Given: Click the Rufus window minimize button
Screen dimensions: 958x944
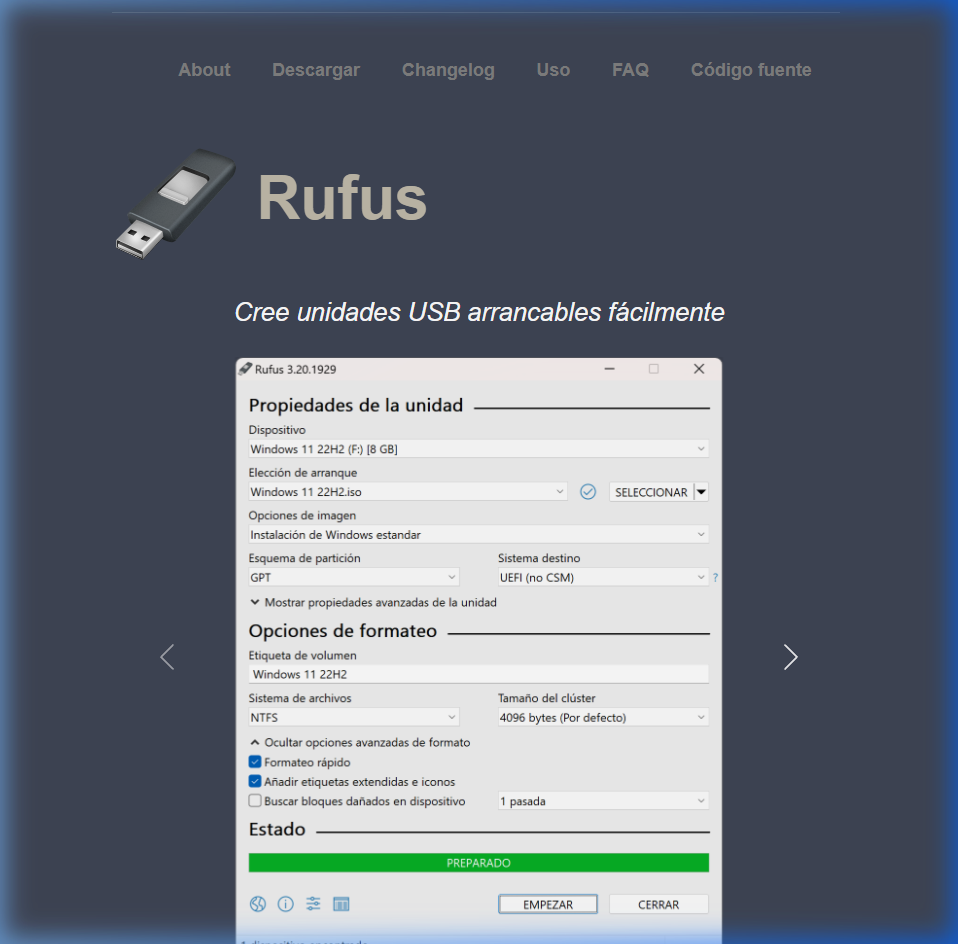Looking at the screenshot, I should 609,369.
